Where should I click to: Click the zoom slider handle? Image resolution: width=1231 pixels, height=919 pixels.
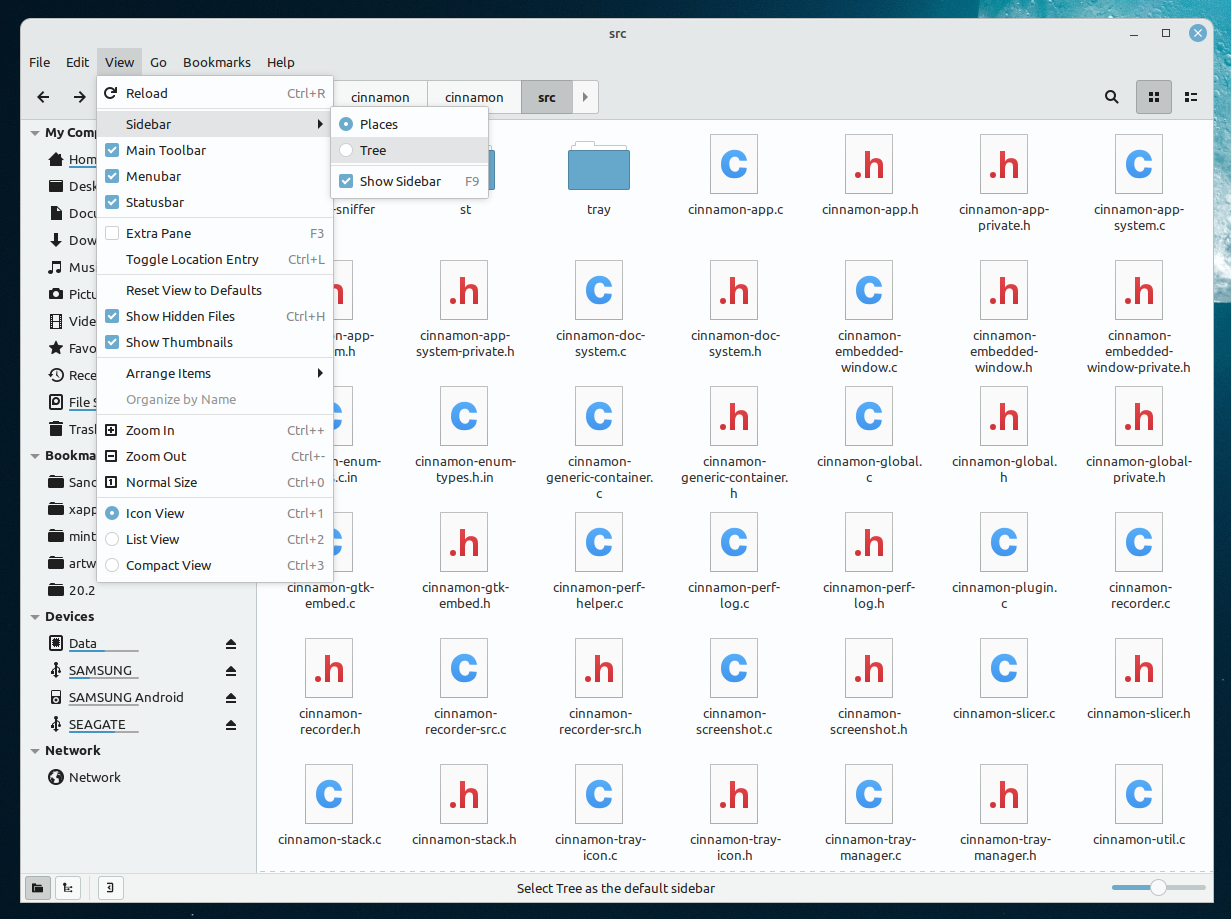(1158, 887)
